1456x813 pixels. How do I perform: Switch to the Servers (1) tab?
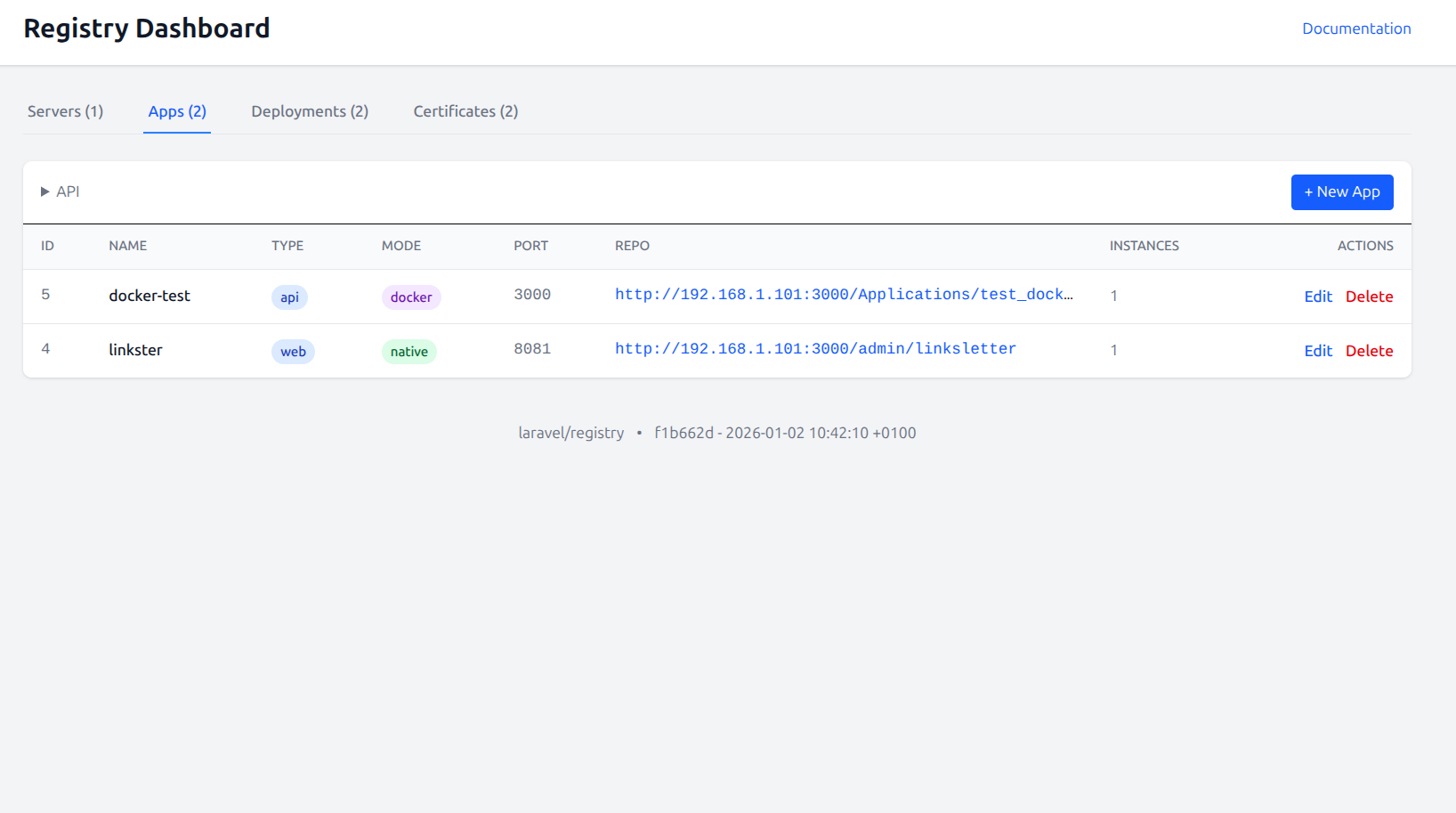pos(65,111)
